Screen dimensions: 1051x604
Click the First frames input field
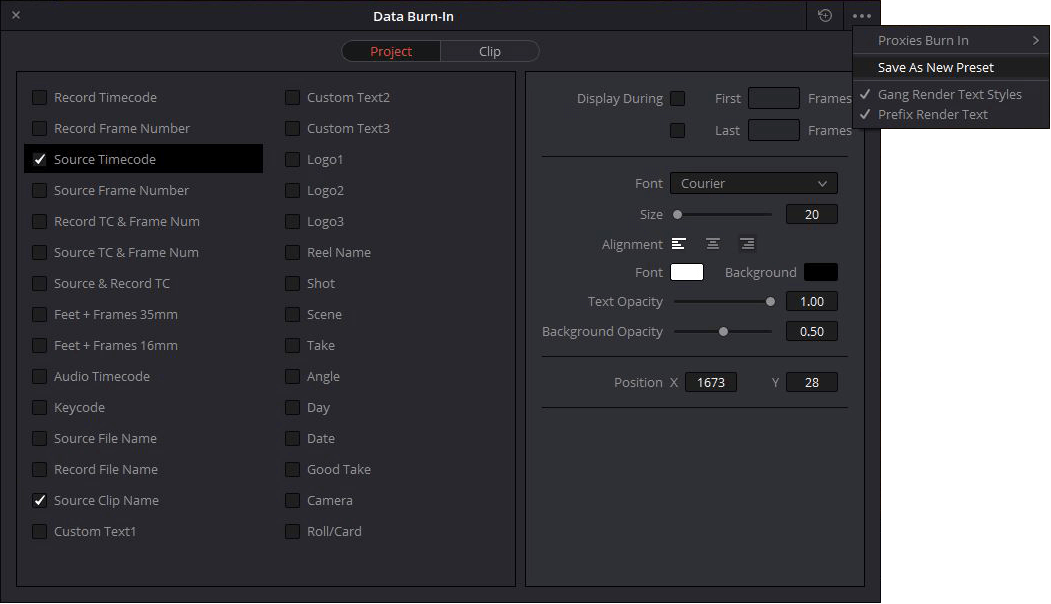click(774, 99)
